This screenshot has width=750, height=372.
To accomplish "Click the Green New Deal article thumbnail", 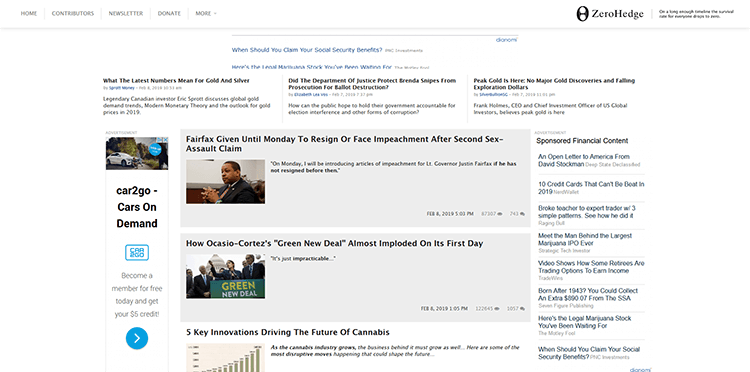I will pos(225,276).
